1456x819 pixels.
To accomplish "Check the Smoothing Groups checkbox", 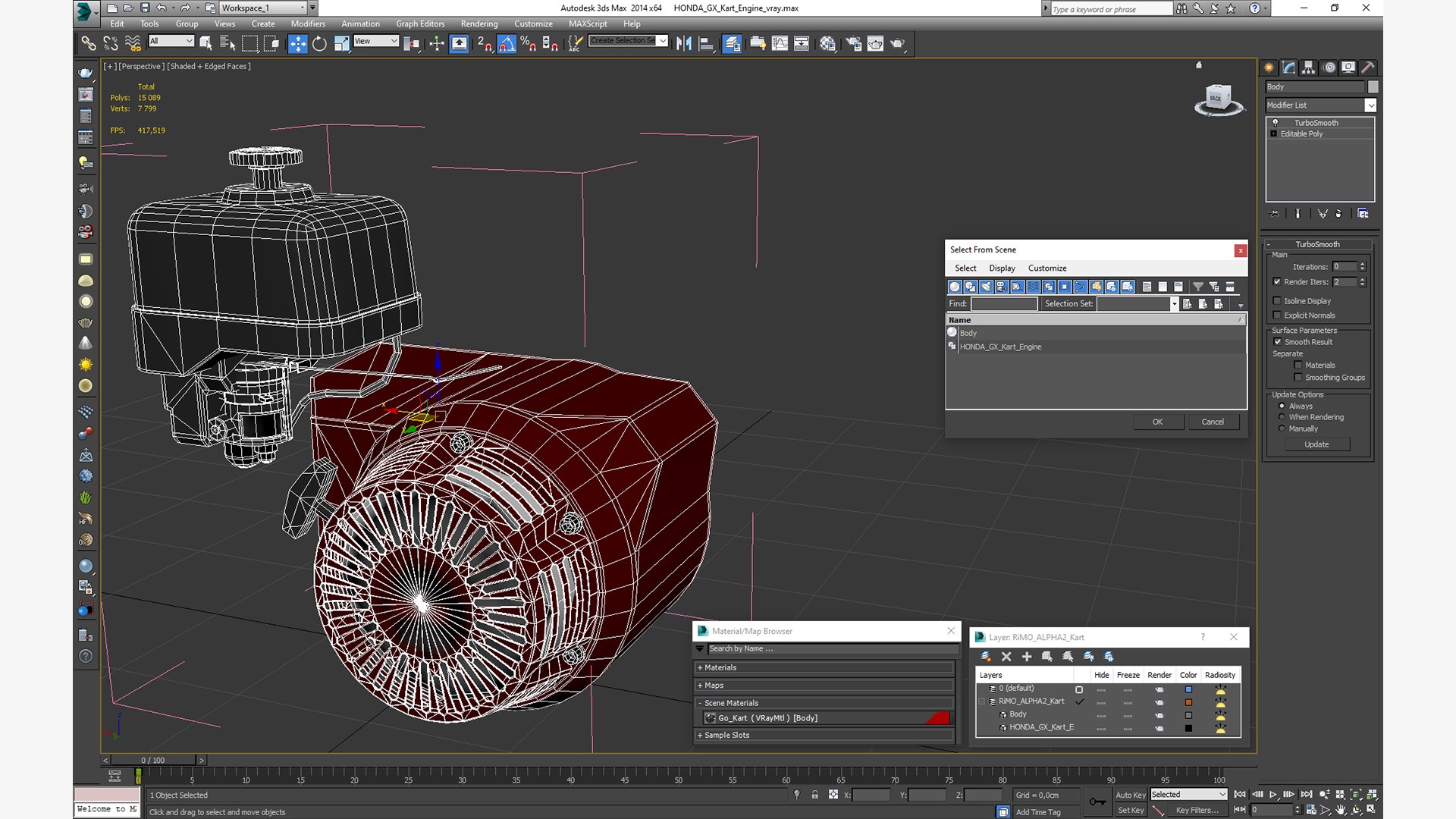I will coord(1298,378).
